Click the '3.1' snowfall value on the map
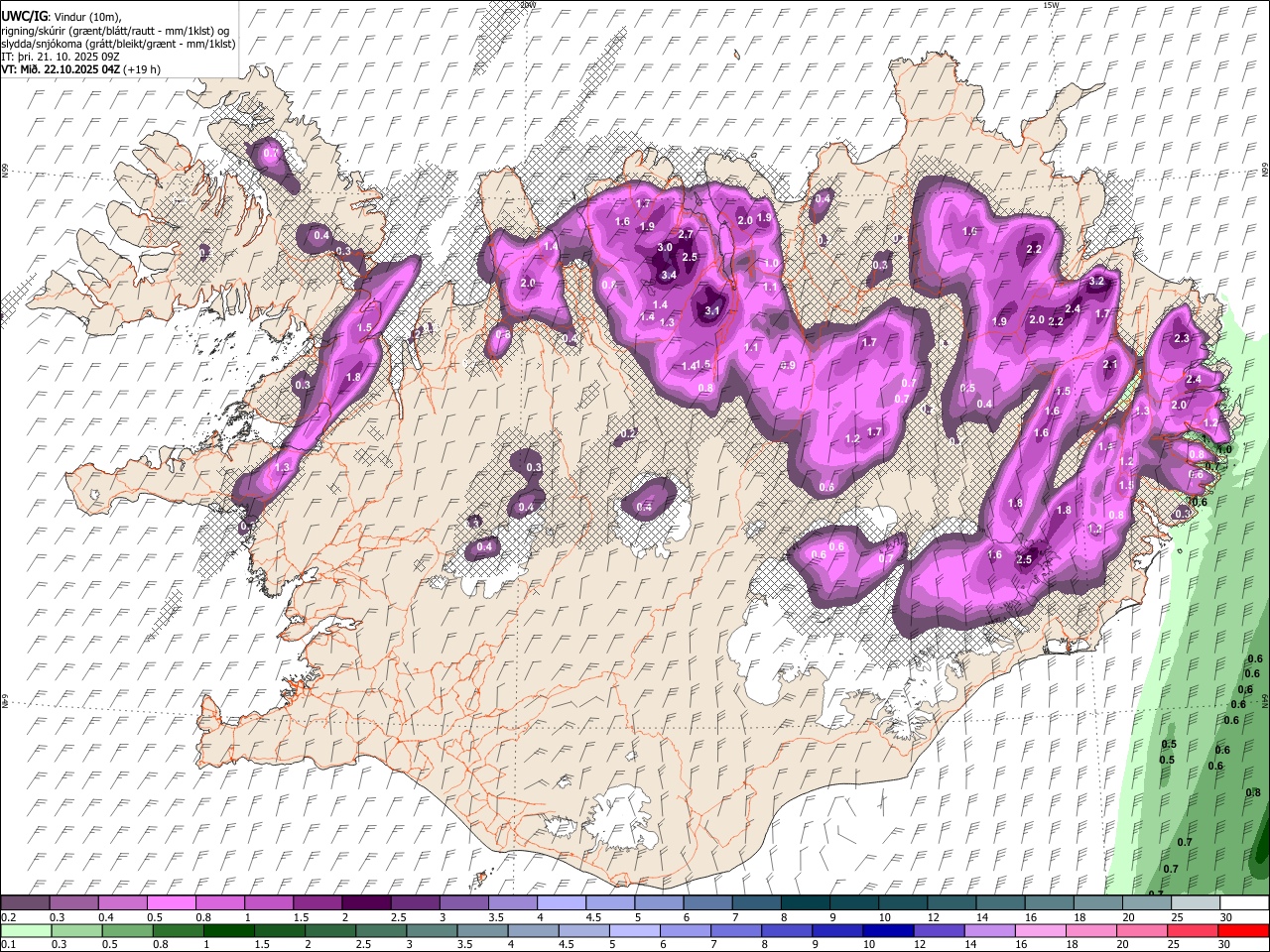1270x952 pixels. click(x=711, y=310)
